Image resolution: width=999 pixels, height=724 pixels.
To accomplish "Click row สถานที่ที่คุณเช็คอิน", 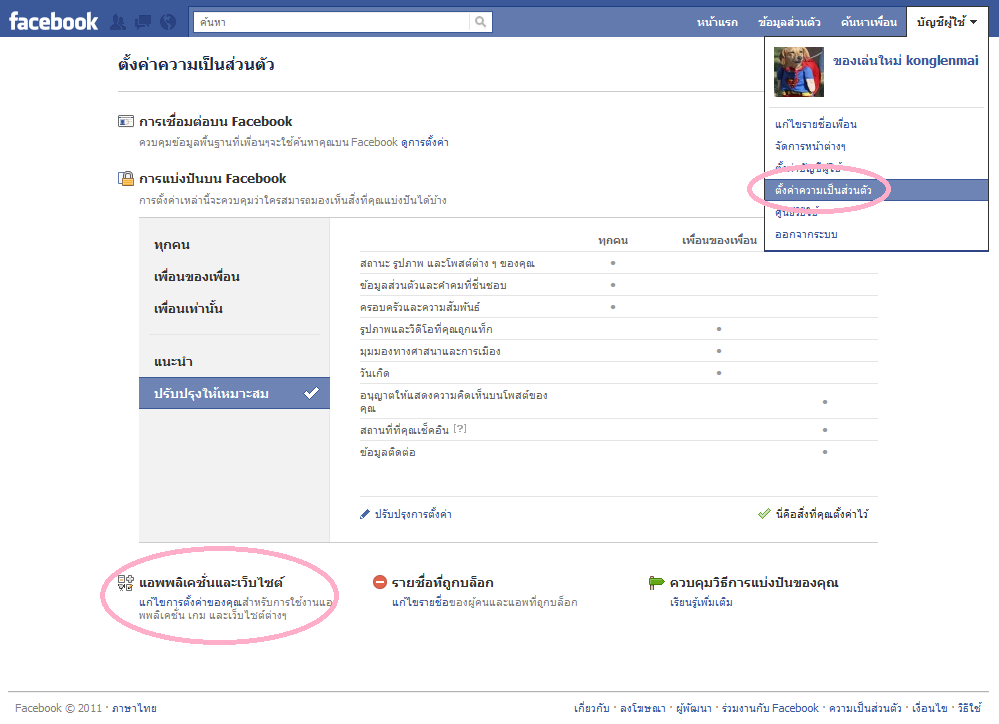I will [x=619, y=430].
